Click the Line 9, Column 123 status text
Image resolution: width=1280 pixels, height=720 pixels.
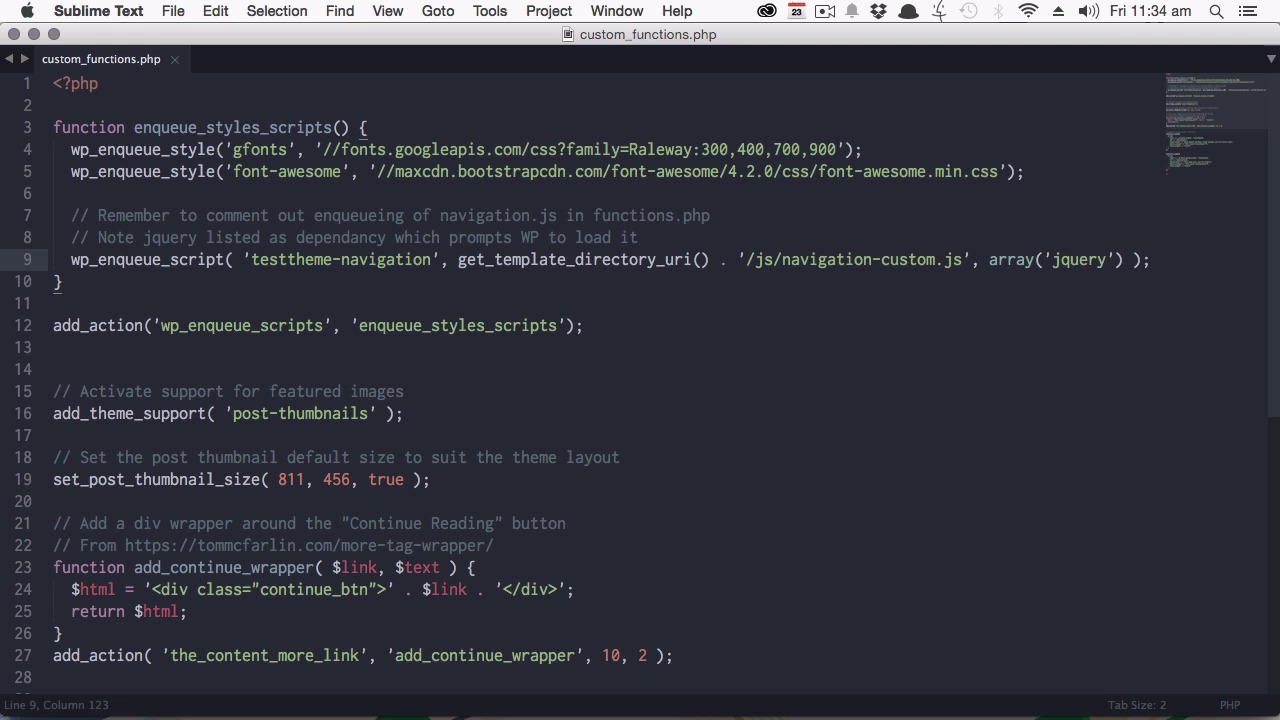point(55,705)
